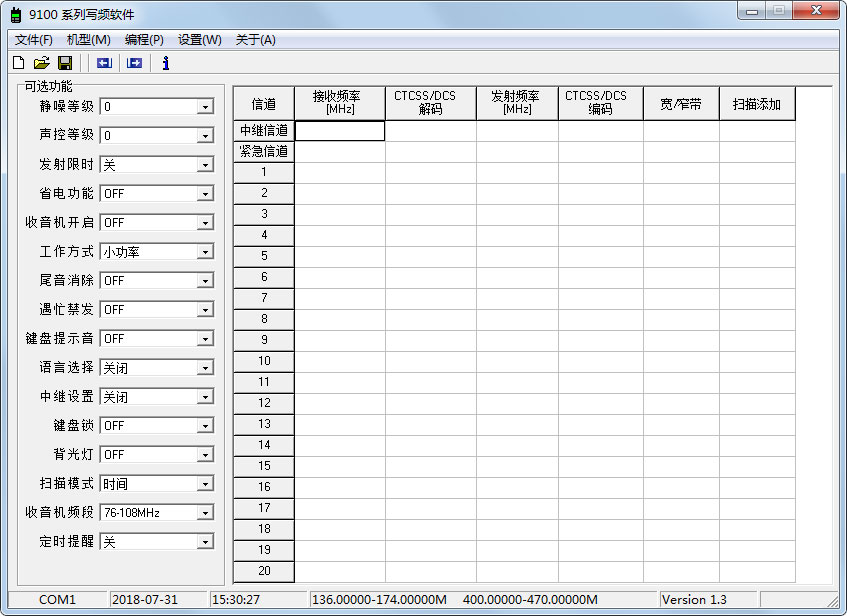Click 136.00000-174.00000M range in status bar
Viewport: 847px width, 616px height.
tap(379, 600)
